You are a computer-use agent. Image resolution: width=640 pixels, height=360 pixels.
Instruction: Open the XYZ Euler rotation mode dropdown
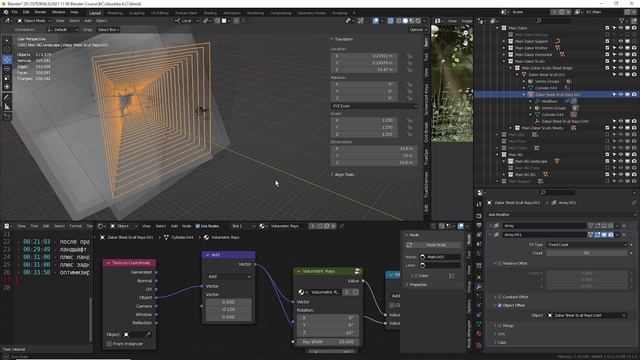(373, 106)
